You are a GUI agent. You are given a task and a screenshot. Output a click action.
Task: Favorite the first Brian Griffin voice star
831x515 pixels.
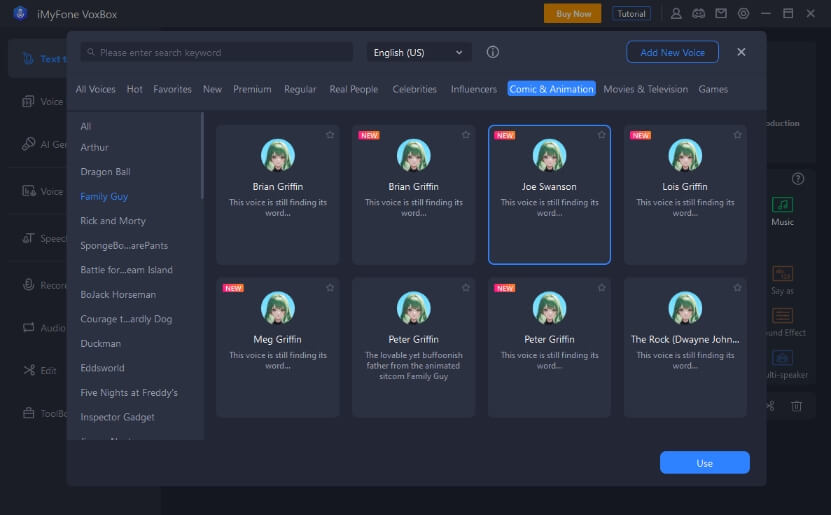pos(330,135)
